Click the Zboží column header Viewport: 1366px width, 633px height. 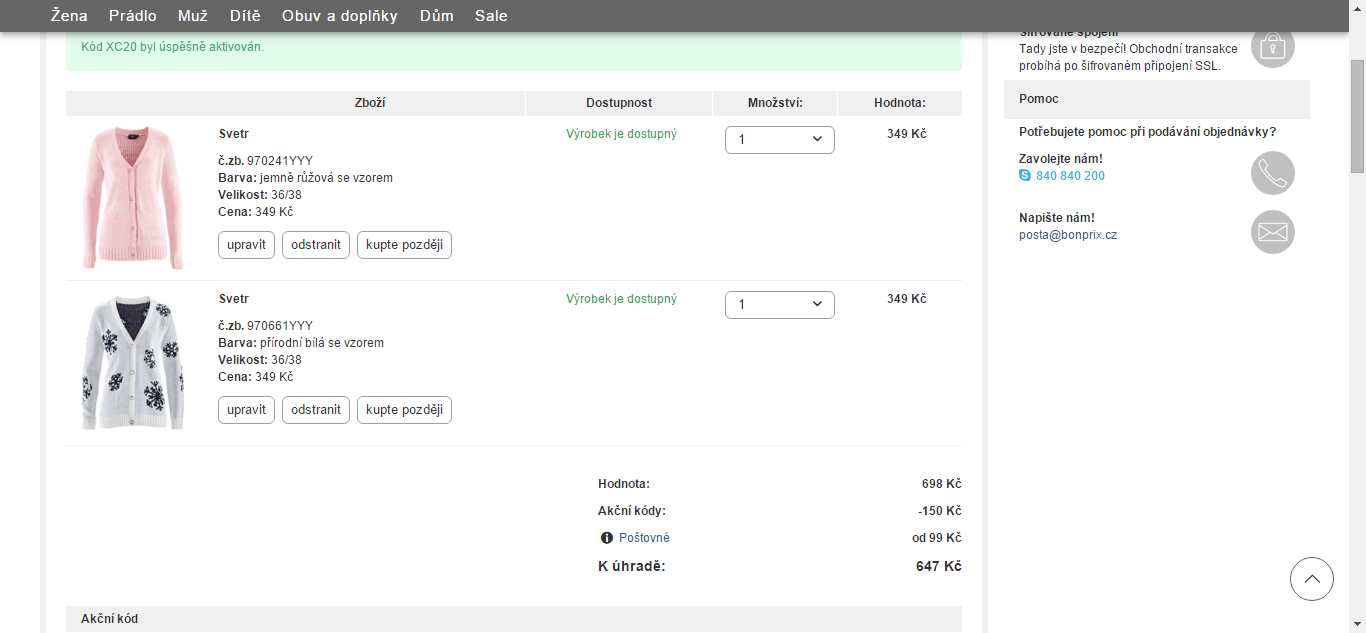tap(370, 103)
